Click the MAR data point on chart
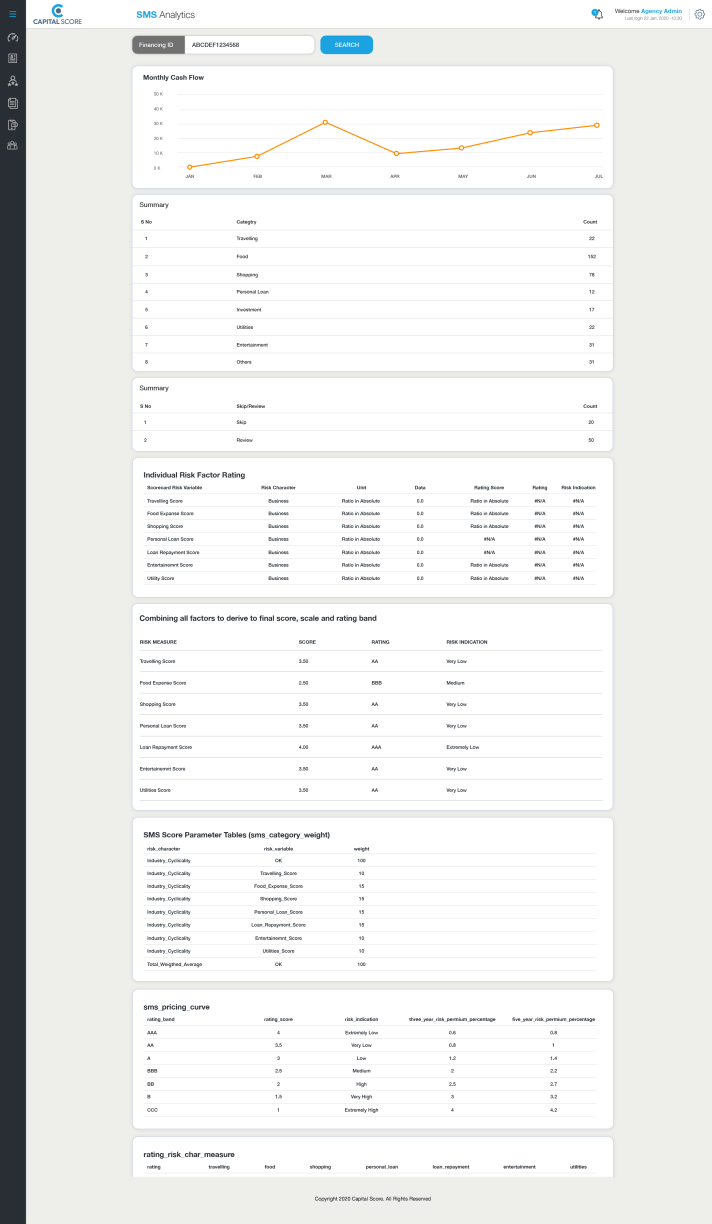Viewport: 712px width, 1224px height. coord(326,122)
